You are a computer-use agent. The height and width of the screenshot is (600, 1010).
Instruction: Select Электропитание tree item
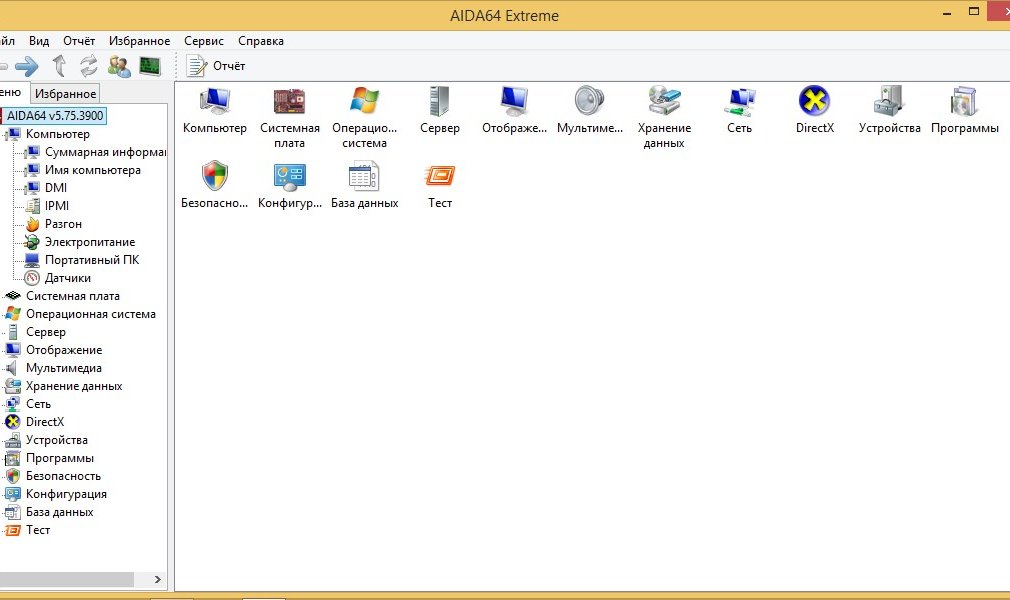click(90, 242)
